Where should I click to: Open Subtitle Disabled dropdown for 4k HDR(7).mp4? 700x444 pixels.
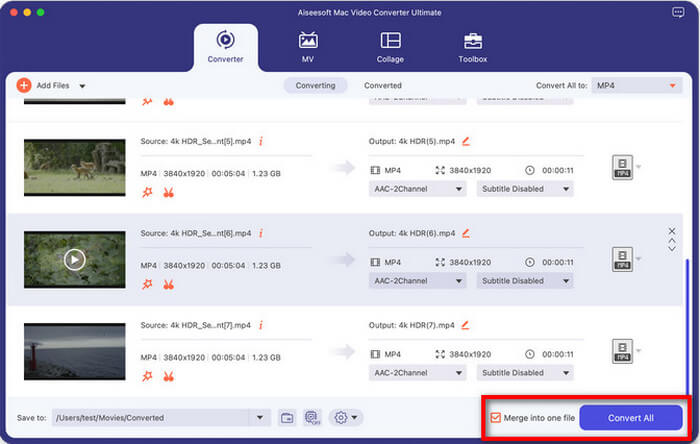pos(525,373)
